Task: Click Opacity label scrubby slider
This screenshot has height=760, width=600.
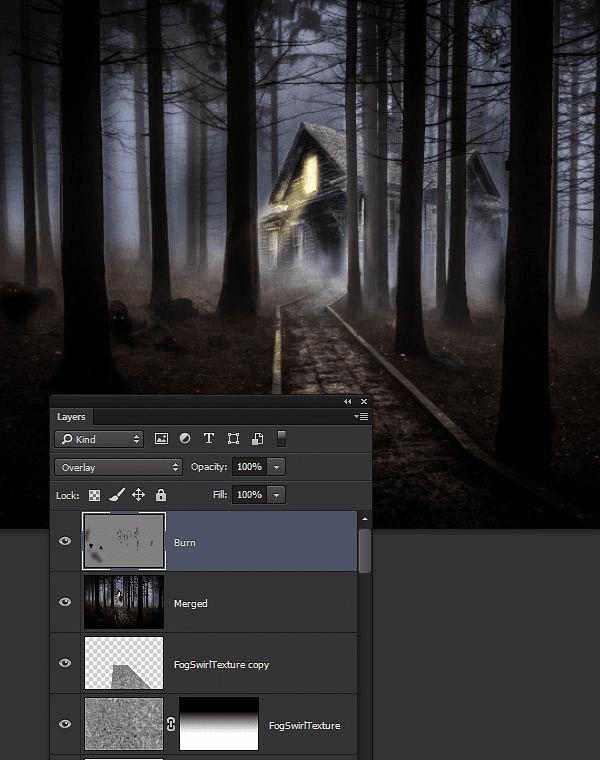Action: coord(209,467)
